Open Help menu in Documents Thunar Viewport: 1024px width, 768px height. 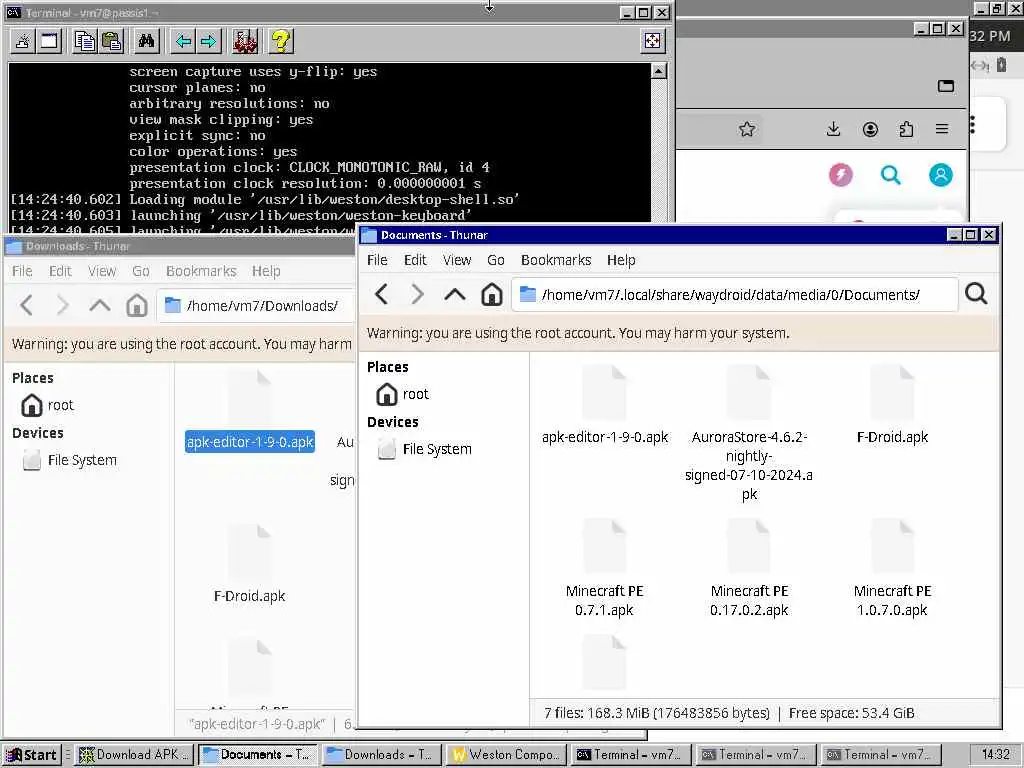point(621,260)
